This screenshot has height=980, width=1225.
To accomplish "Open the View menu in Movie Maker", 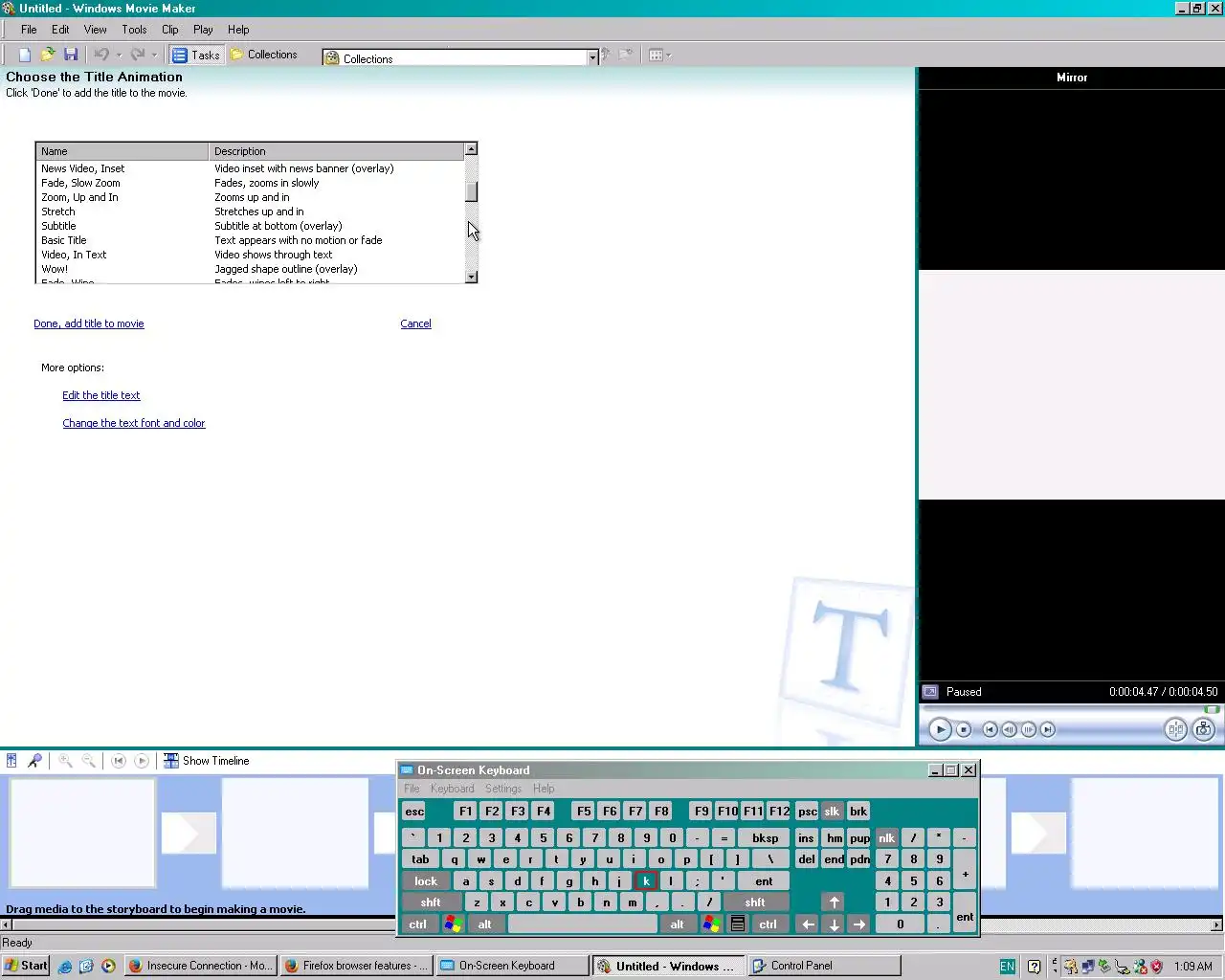I will click(95, 30).
